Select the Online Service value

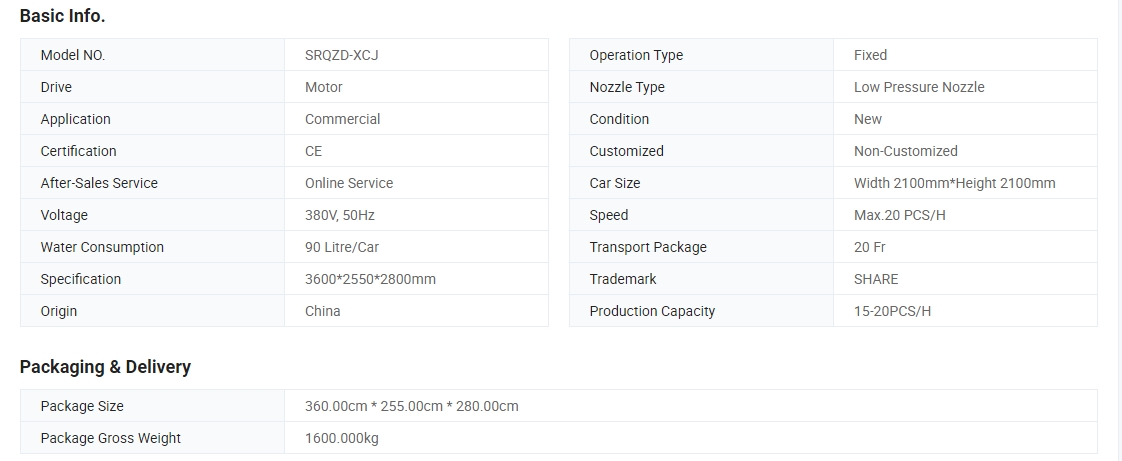(349, 183)
